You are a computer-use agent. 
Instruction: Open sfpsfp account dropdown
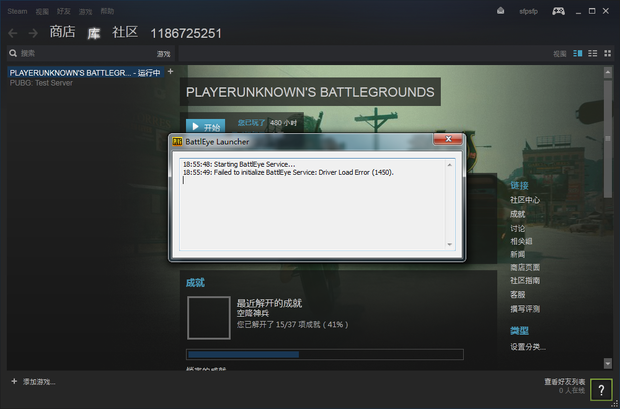tap(529, 11)
